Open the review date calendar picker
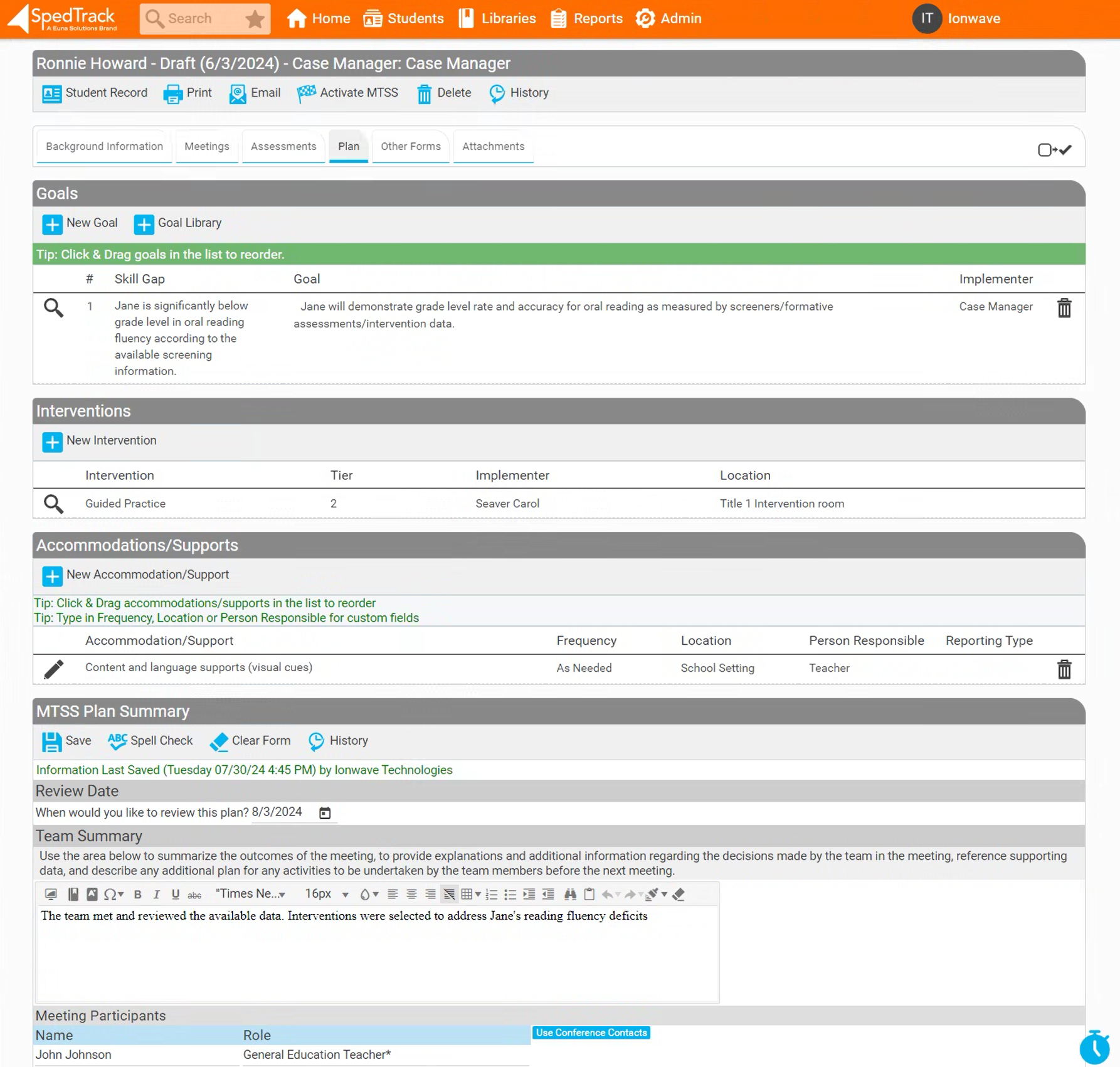 tap(325, 813)
